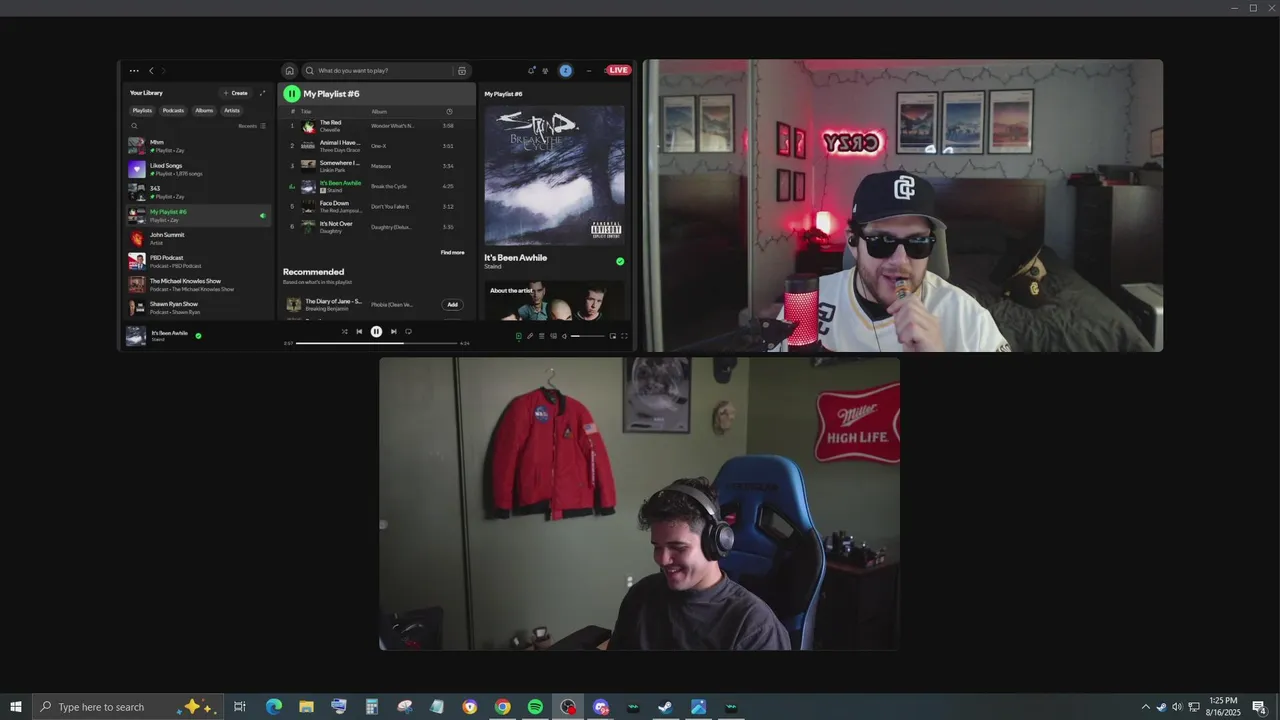The height and width of the screenshot is (720, 1280).
Task: Open John Summit artist
Action: (199, 238)
